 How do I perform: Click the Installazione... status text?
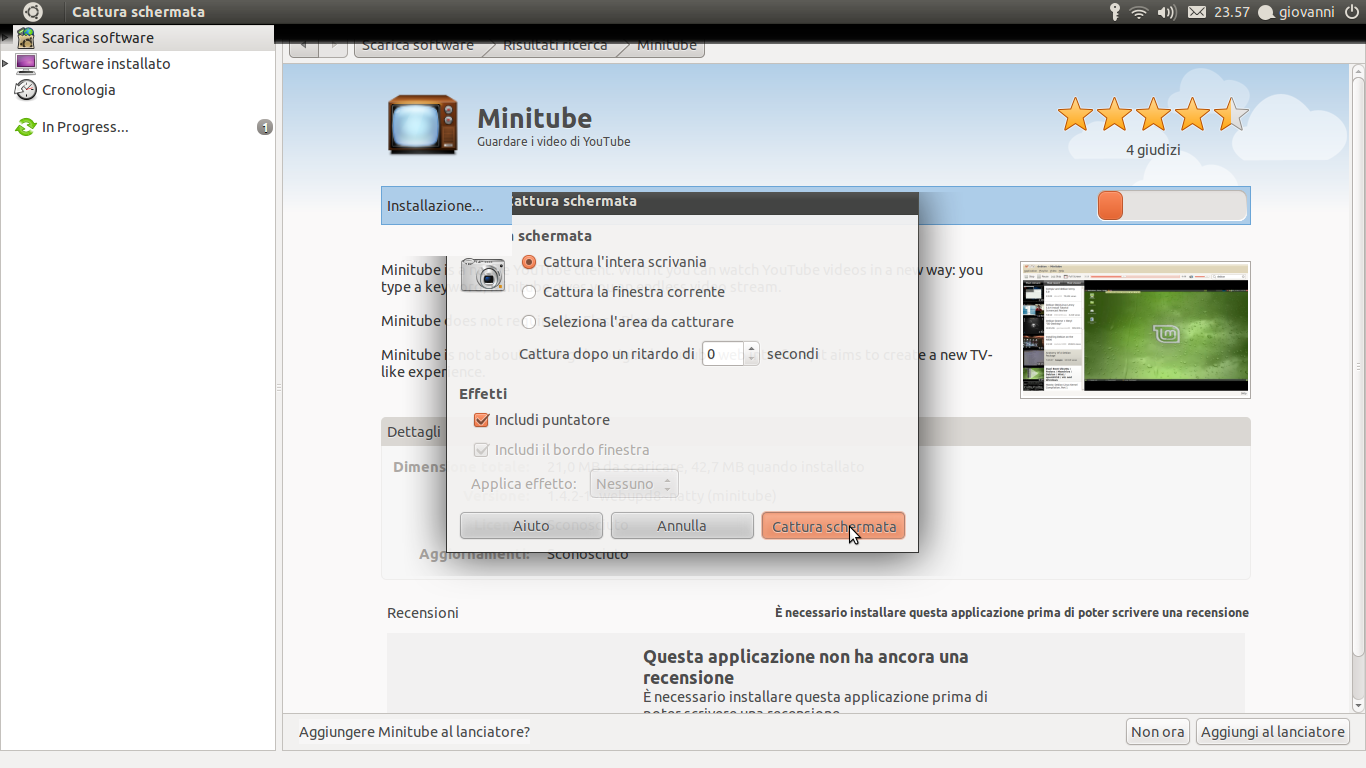pyautogui.click(x=435, y=206)
